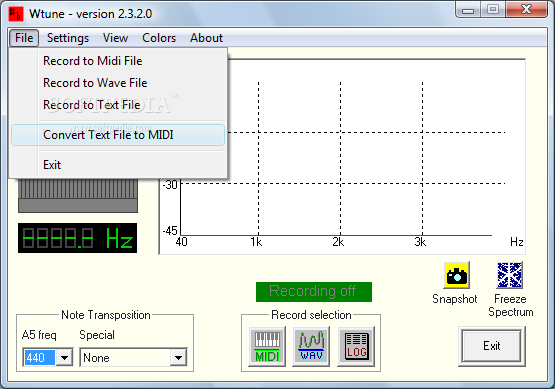The height and width of the screenshot is (389, 555).
Task: Select the MIDI record icon
Action: point(267,347)
